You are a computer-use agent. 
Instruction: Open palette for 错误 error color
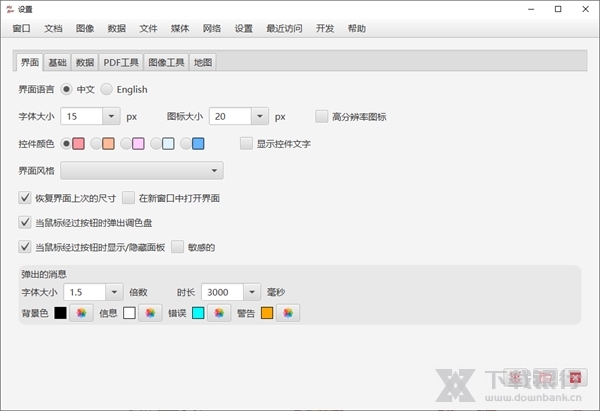219,313
